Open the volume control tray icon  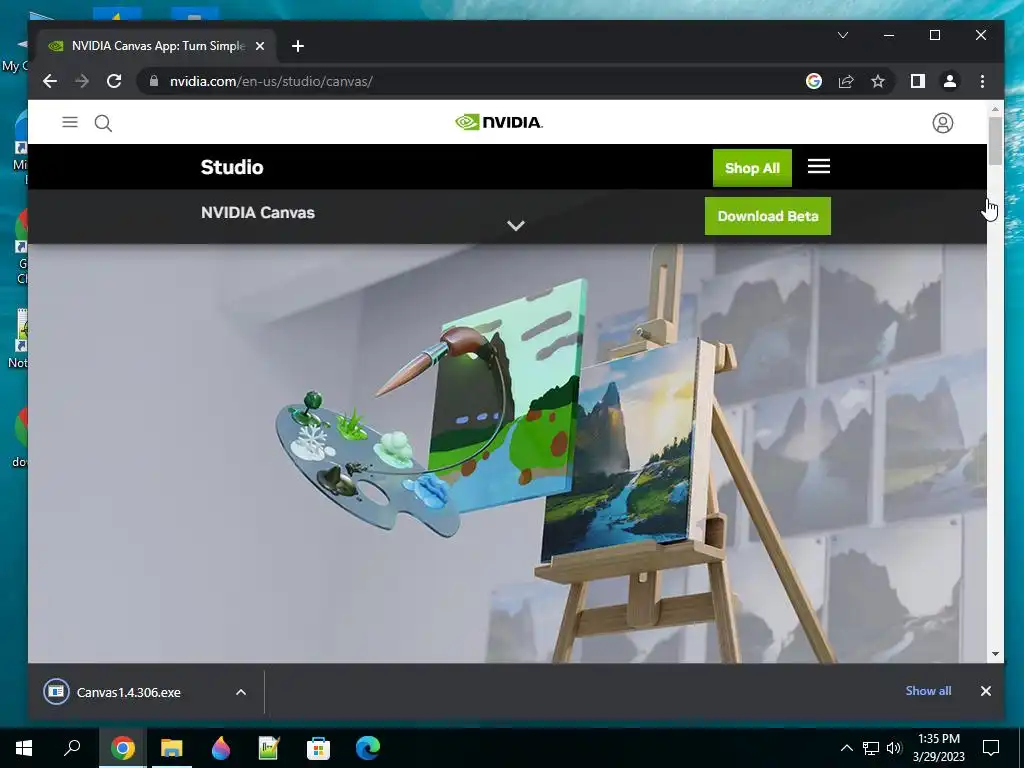pos(894,748)
